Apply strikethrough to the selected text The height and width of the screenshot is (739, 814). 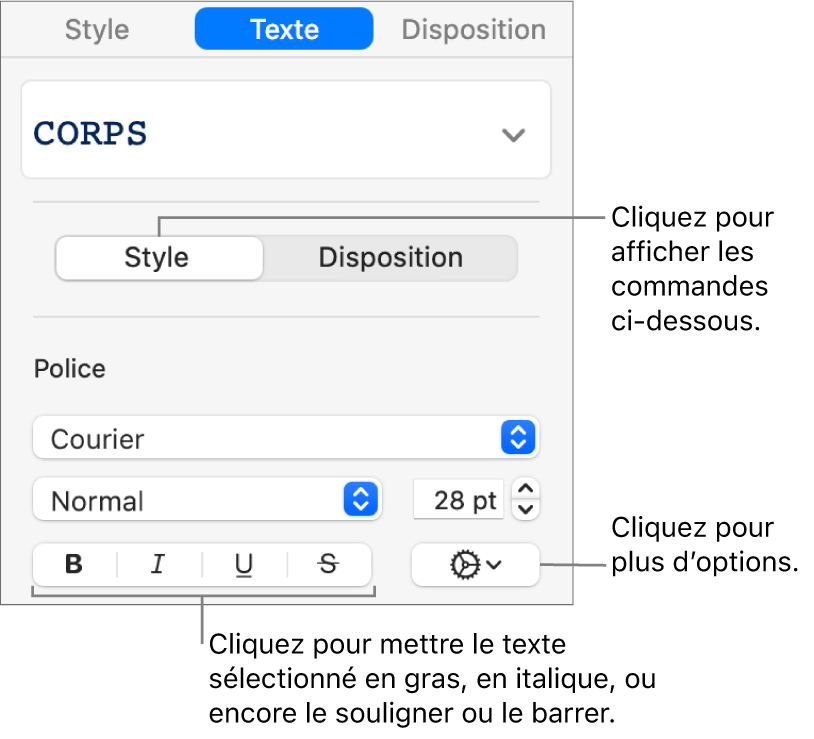coord(328,565)
